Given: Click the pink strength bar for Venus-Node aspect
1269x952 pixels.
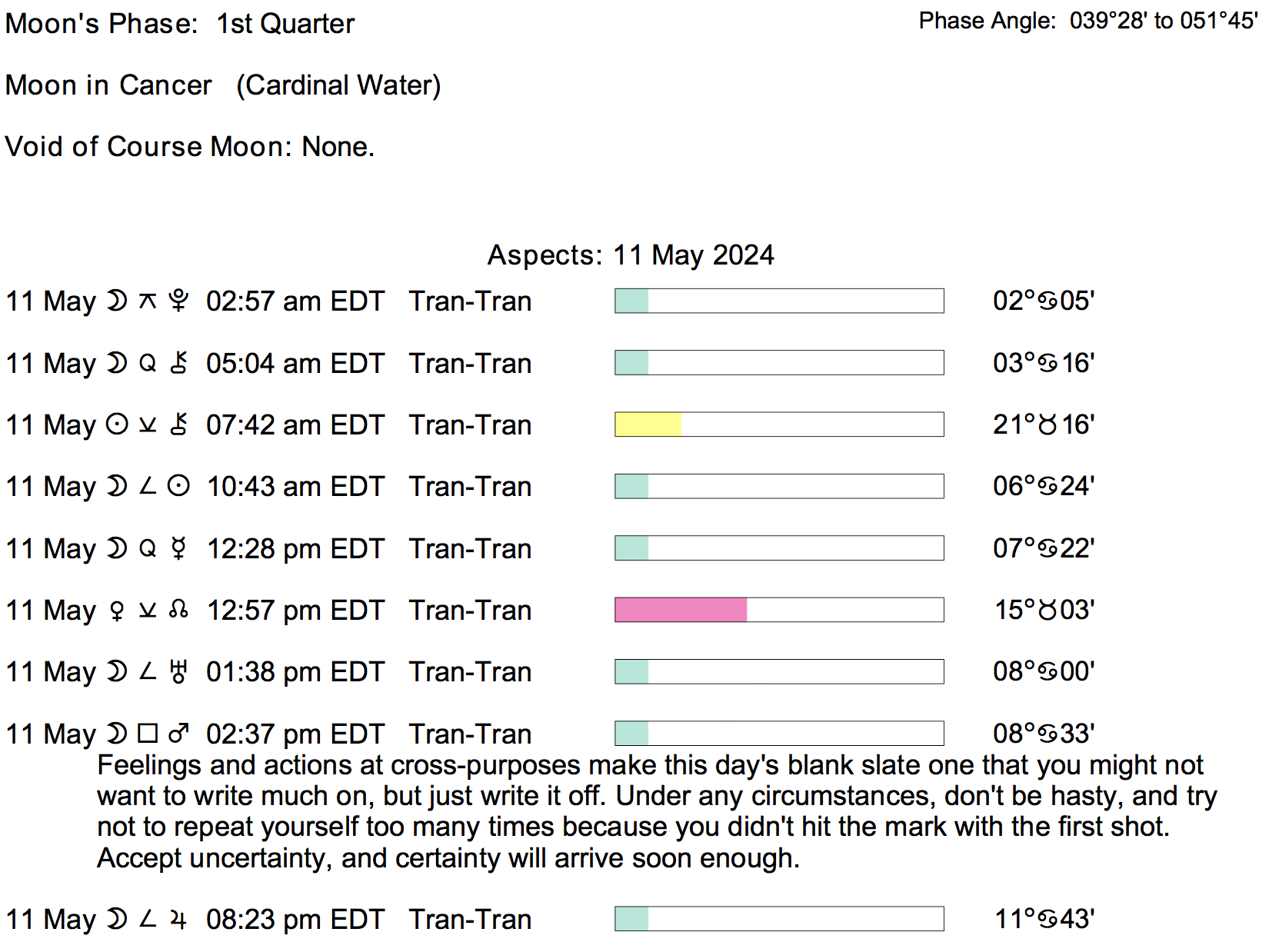Looking at the screenshot, I should (681, 610).
